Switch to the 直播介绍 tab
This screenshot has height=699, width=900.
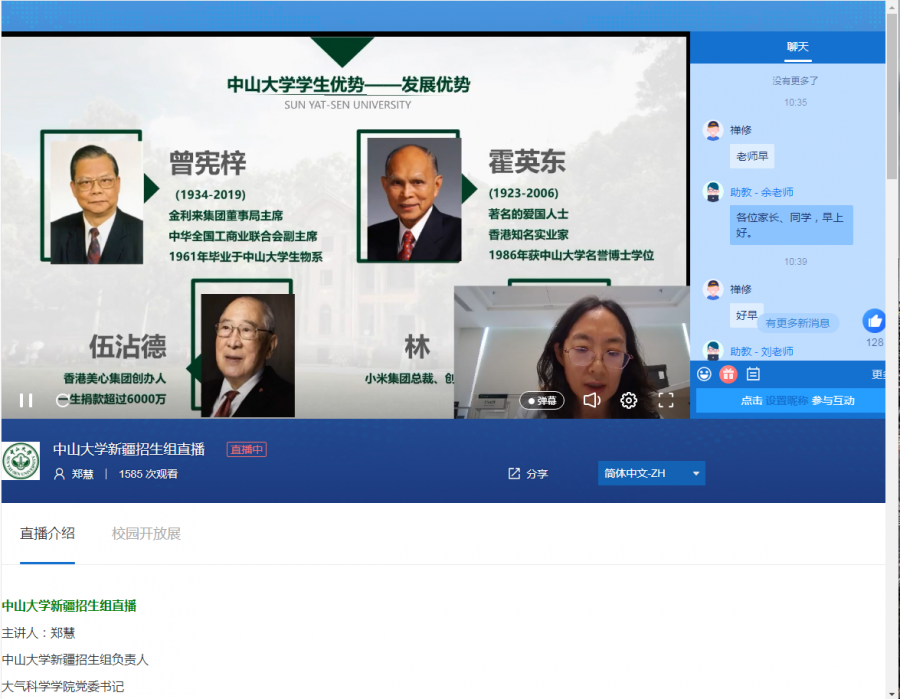47,533
